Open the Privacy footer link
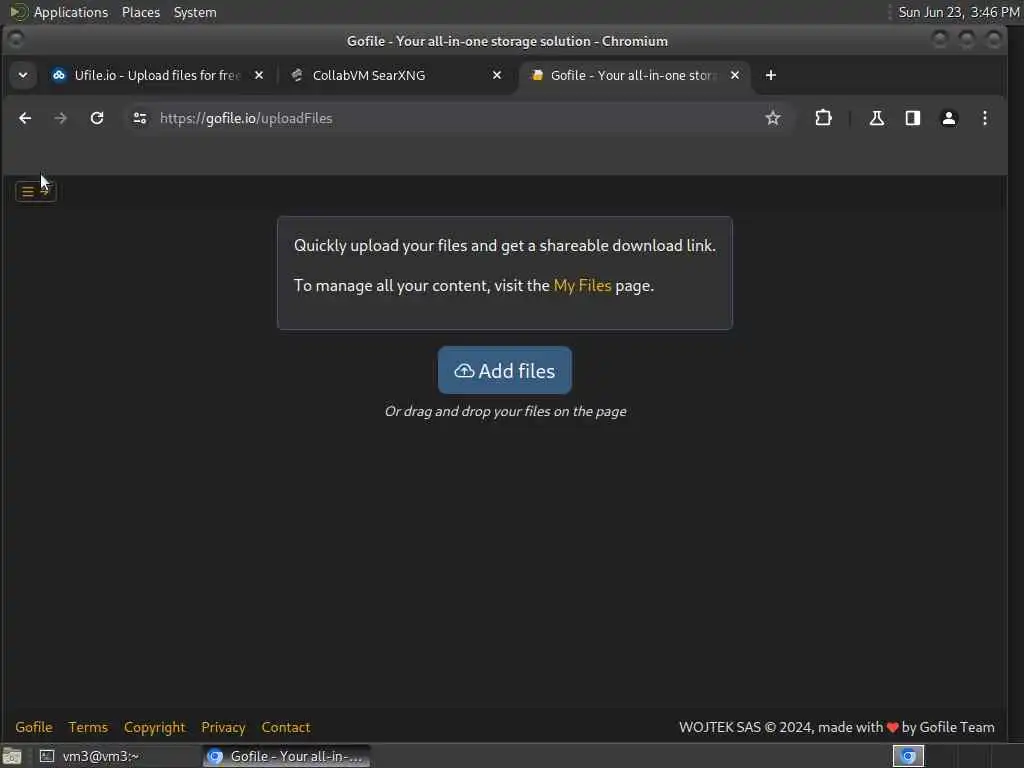Viewport: 1024px width, 768px height. (x=223, y=727)
